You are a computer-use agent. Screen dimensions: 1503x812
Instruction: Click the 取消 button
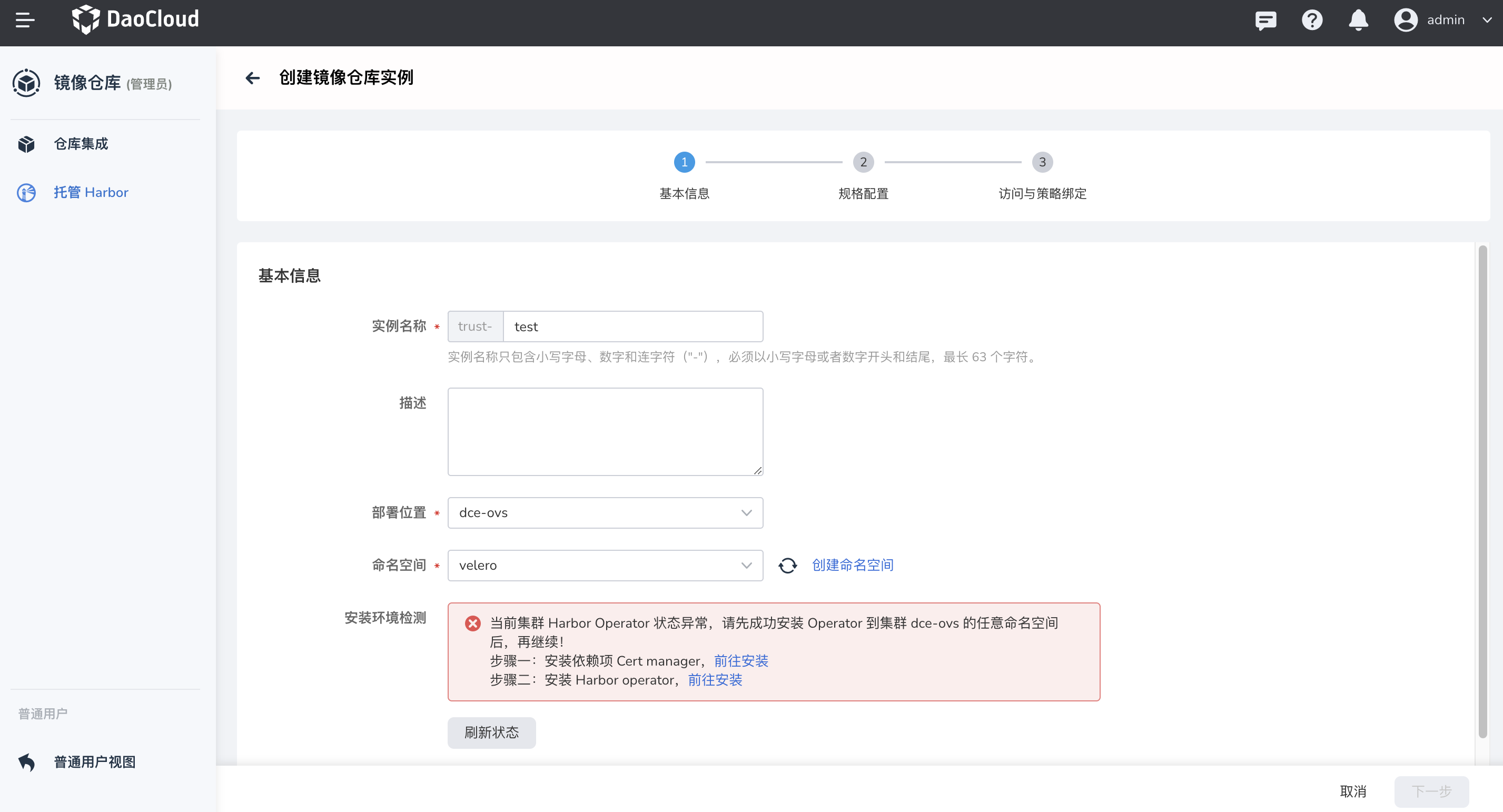1352,791
